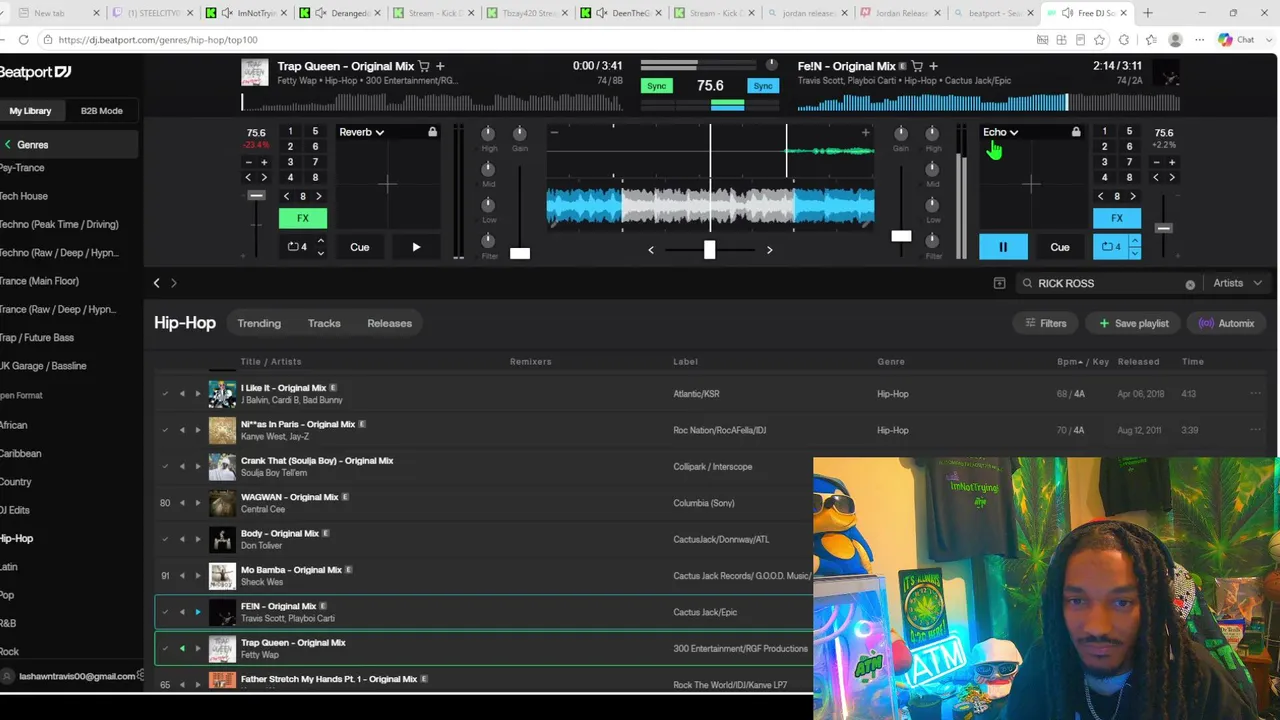Decrease left deck tempo with minus

coord(248,162)
